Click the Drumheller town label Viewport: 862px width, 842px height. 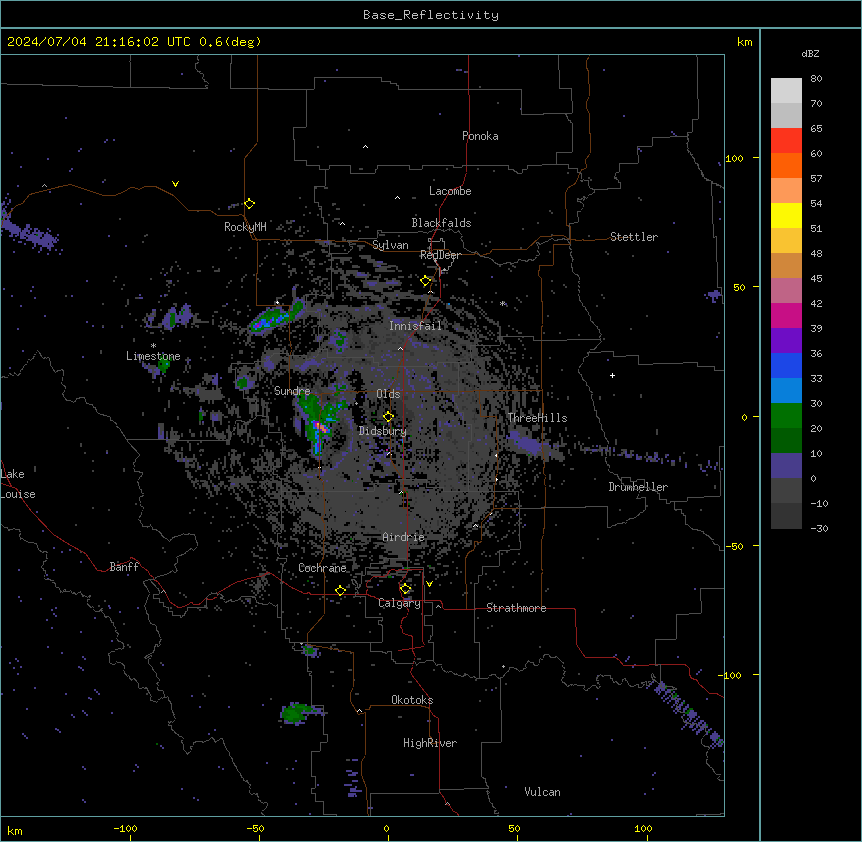click(x=638, y=487)
